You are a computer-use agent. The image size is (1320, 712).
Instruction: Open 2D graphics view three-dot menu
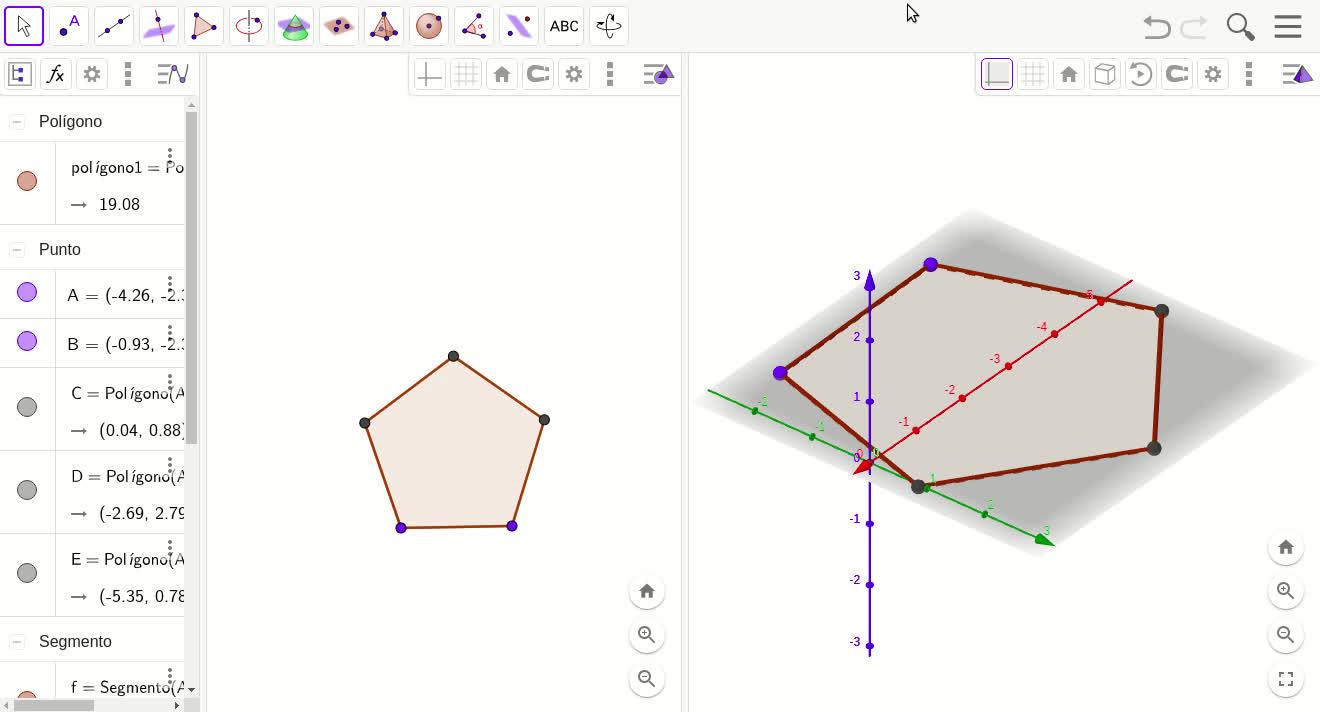click(610, 74)
